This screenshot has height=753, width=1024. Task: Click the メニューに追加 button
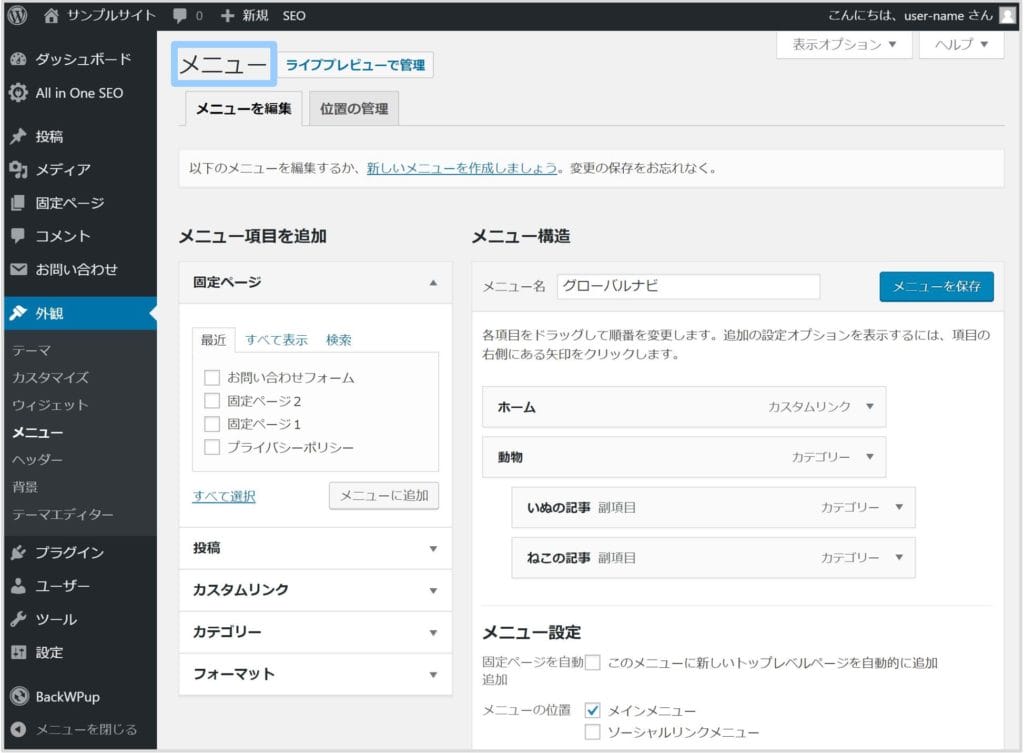pos(384,496)
